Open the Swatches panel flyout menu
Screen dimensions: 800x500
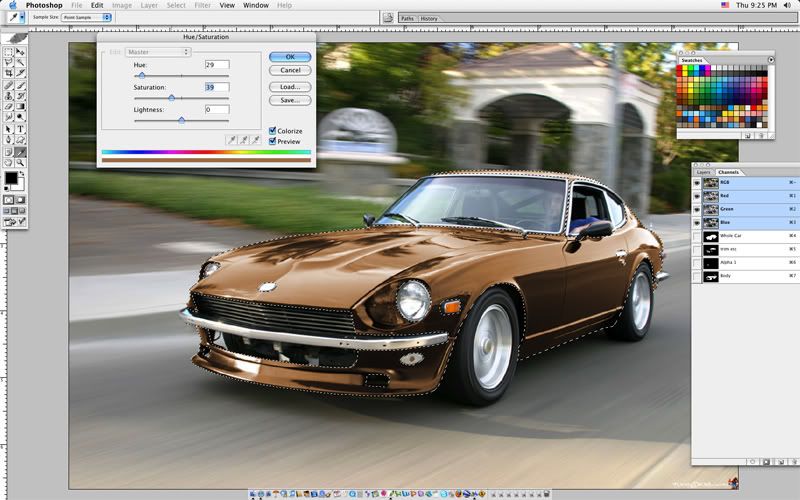tap(771, 60)
